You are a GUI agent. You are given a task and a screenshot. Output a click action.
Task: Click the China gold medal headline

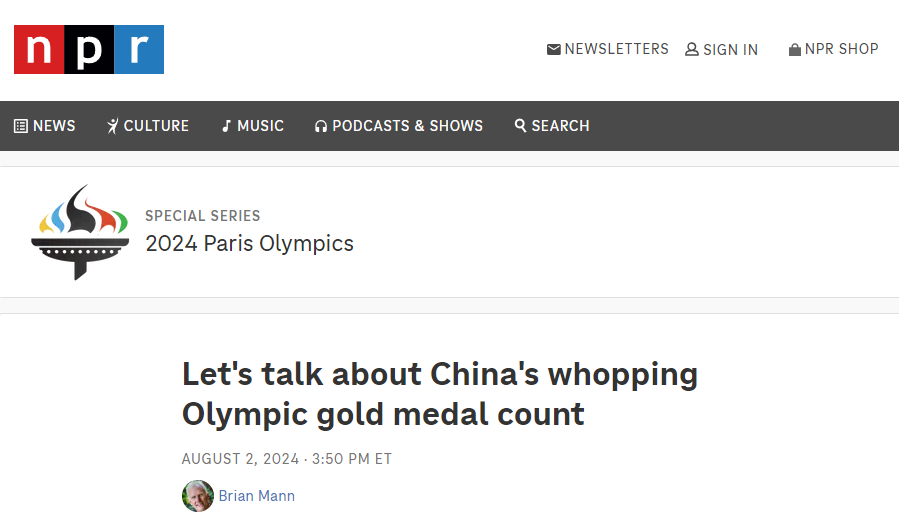click(440, 393)
